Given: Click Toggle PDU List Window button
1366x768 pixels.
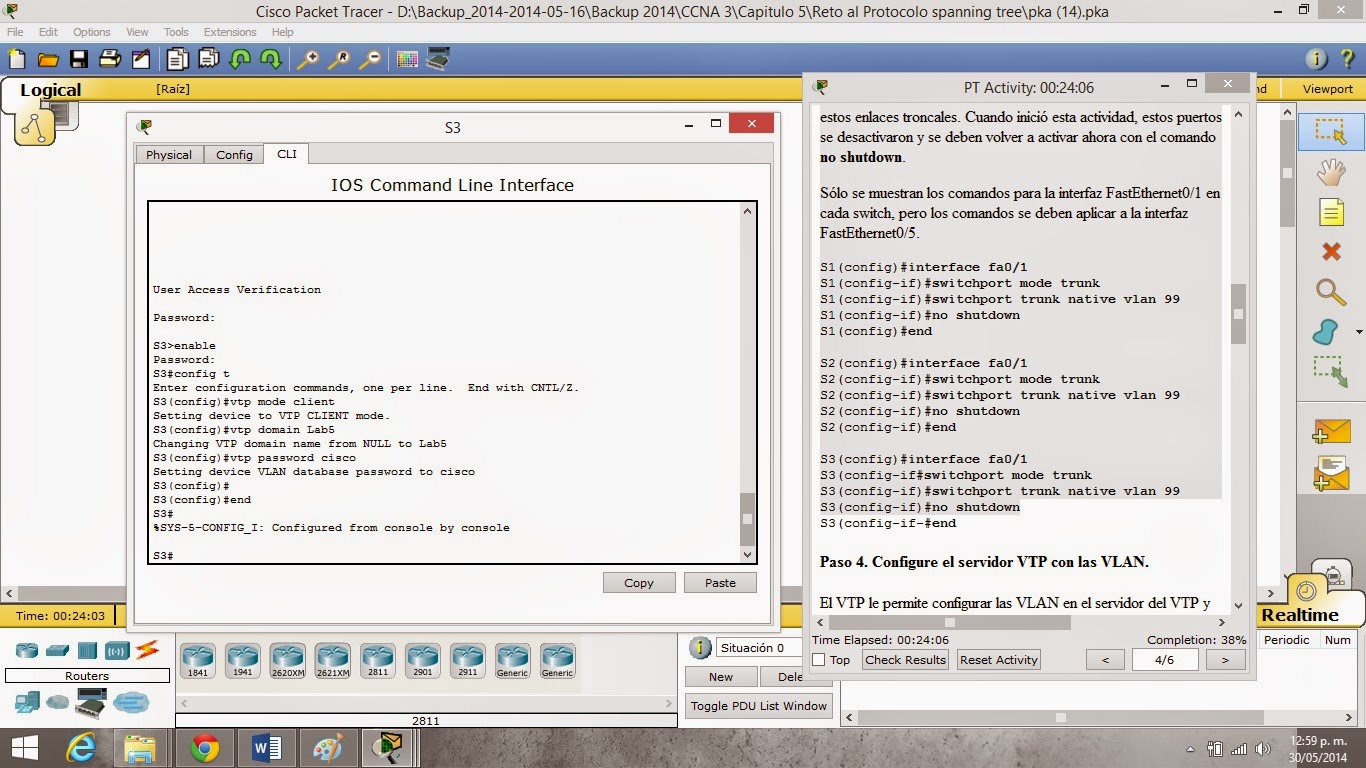Looking at the screenshot, I should [x=759, y=706].
